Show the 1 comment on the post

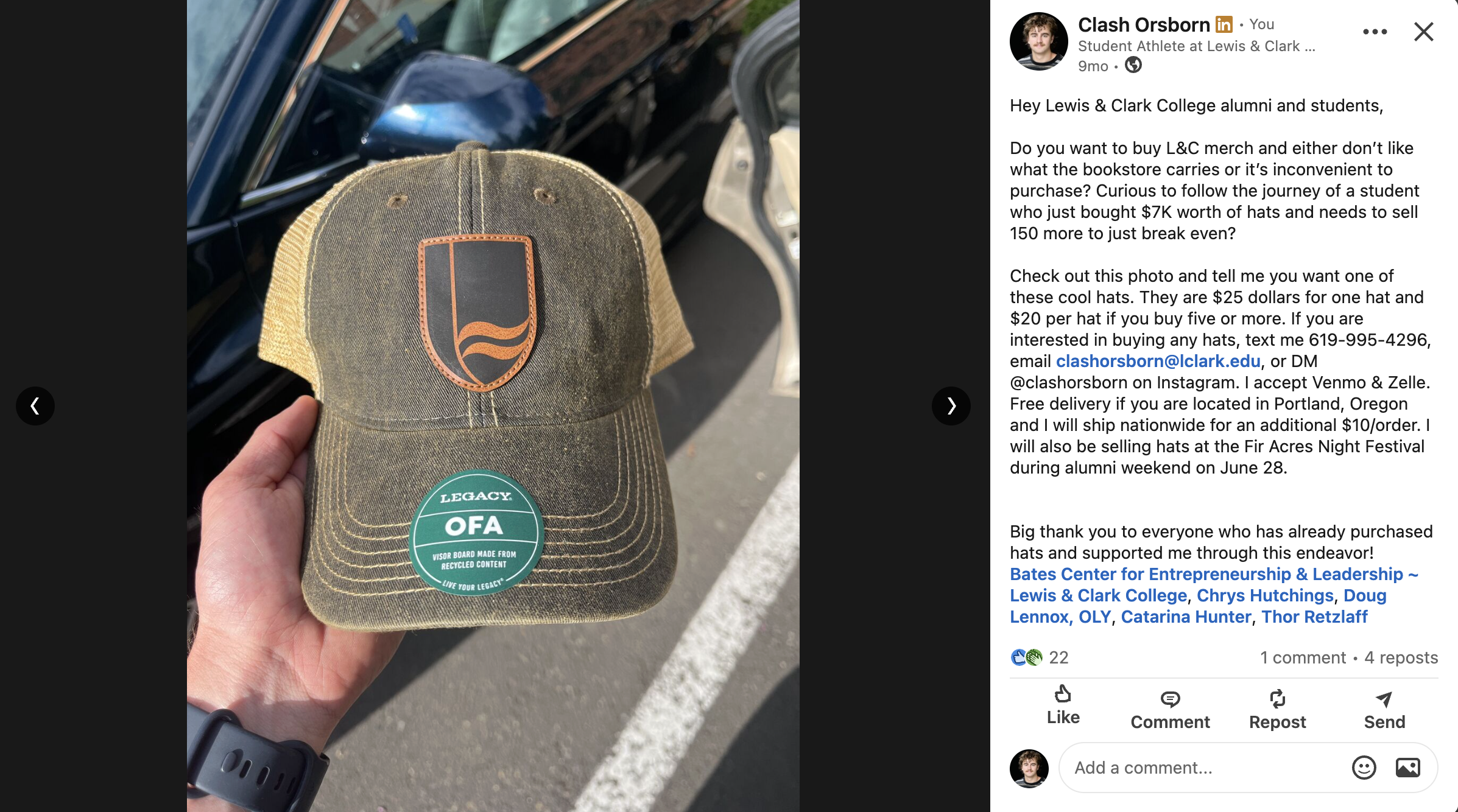click(1302, 657)
